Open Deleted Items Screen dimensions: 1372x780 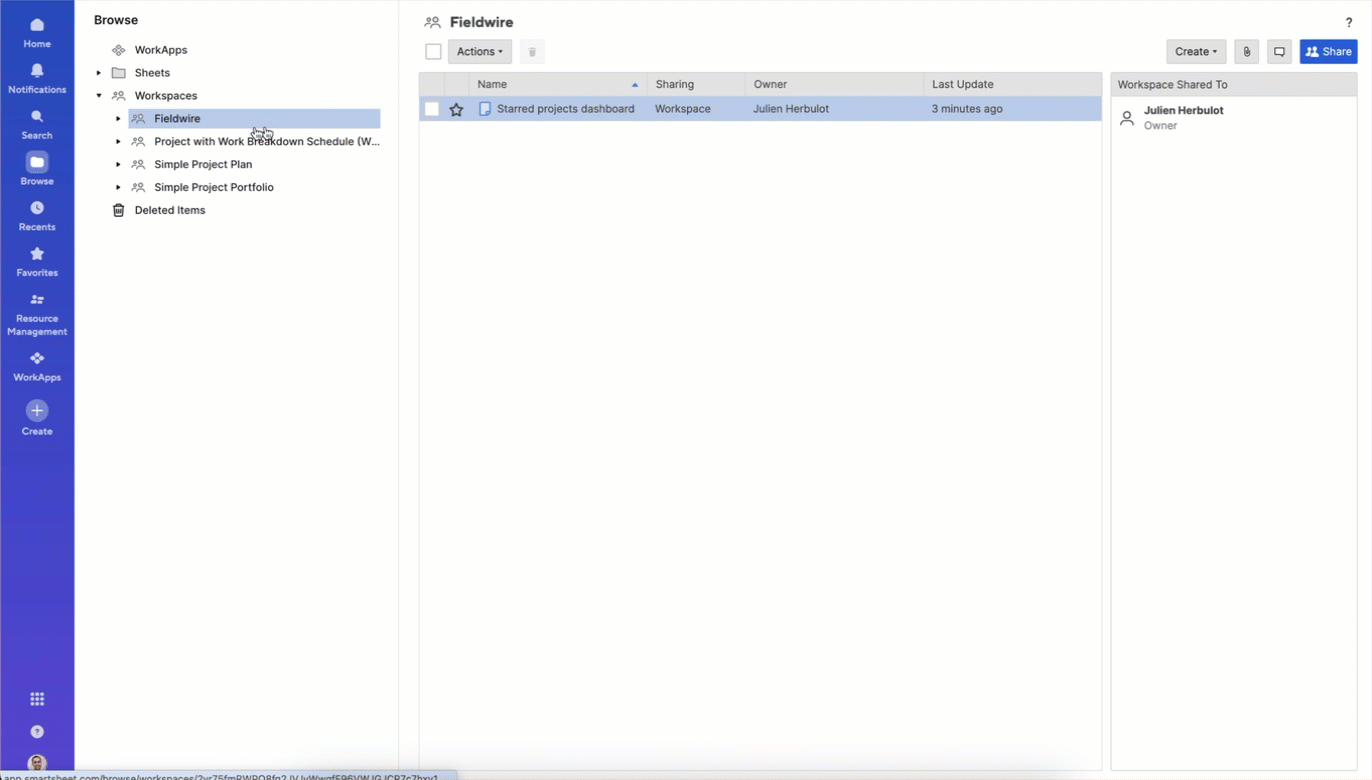tap(169, 210)
